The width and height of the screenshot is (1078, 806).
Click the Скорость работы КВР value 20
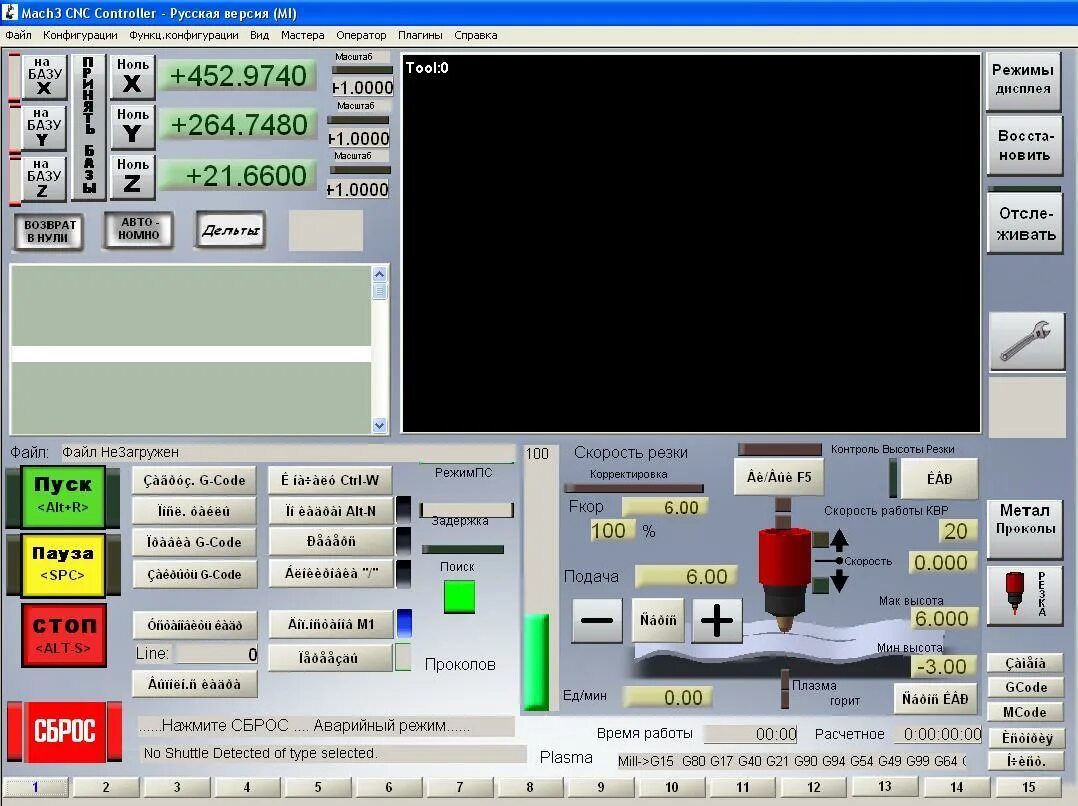956,531
